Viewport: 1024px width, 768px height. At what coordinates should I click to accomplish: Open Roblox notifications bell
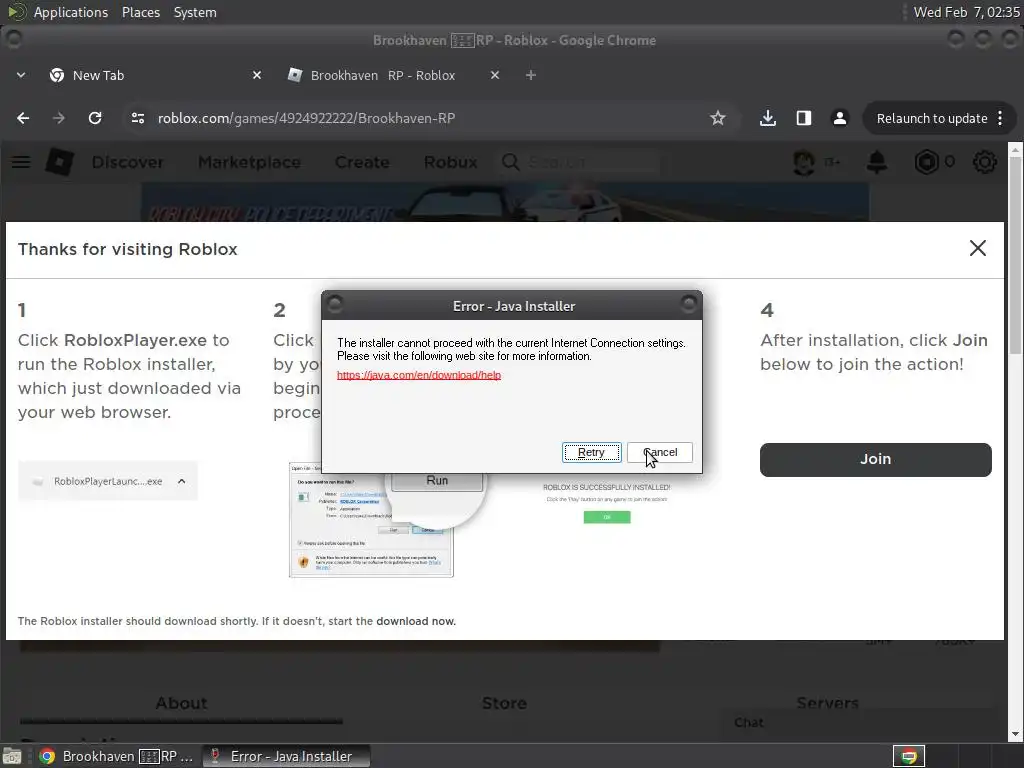[x=876, y=162]
